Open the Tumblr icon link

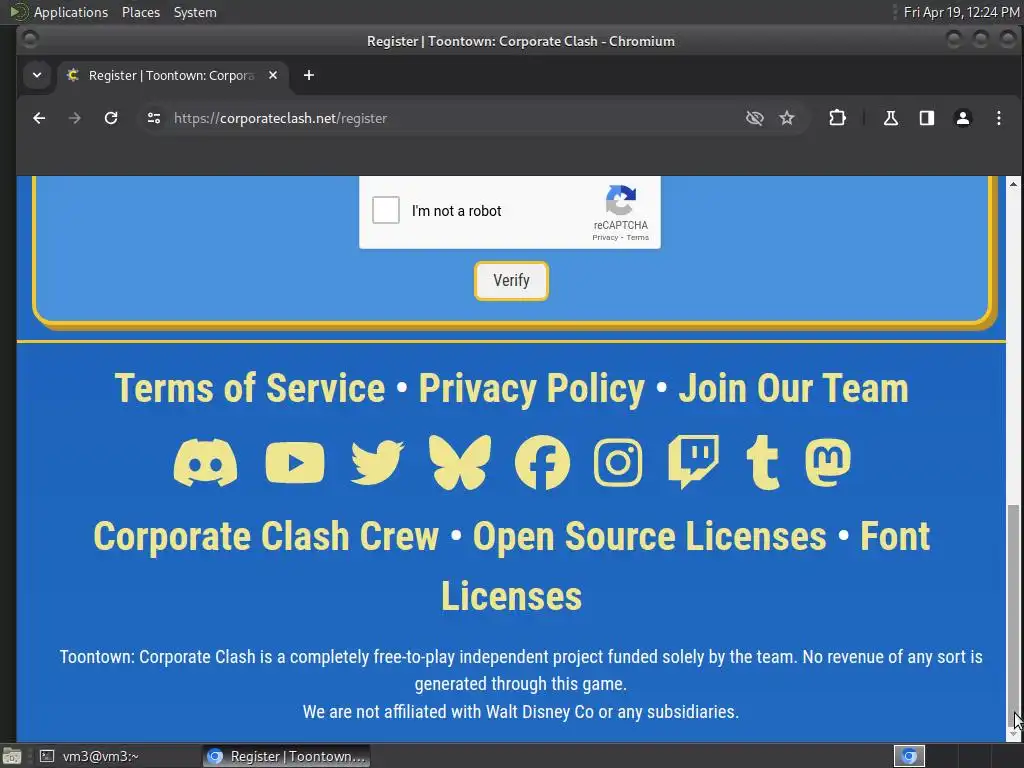(x=763, y=462)
